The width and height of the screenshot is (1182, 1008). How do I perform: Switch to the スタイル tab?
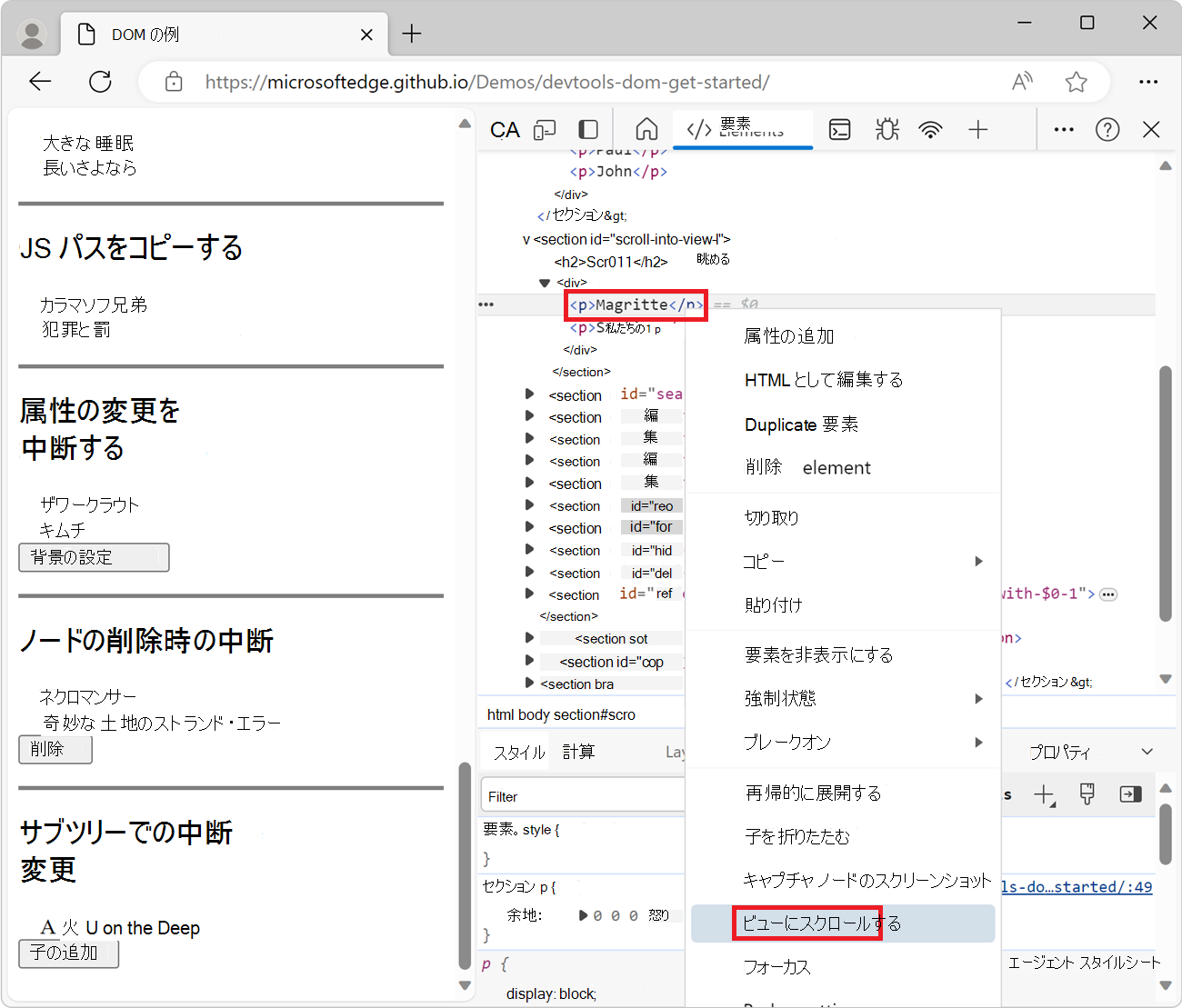519,753
